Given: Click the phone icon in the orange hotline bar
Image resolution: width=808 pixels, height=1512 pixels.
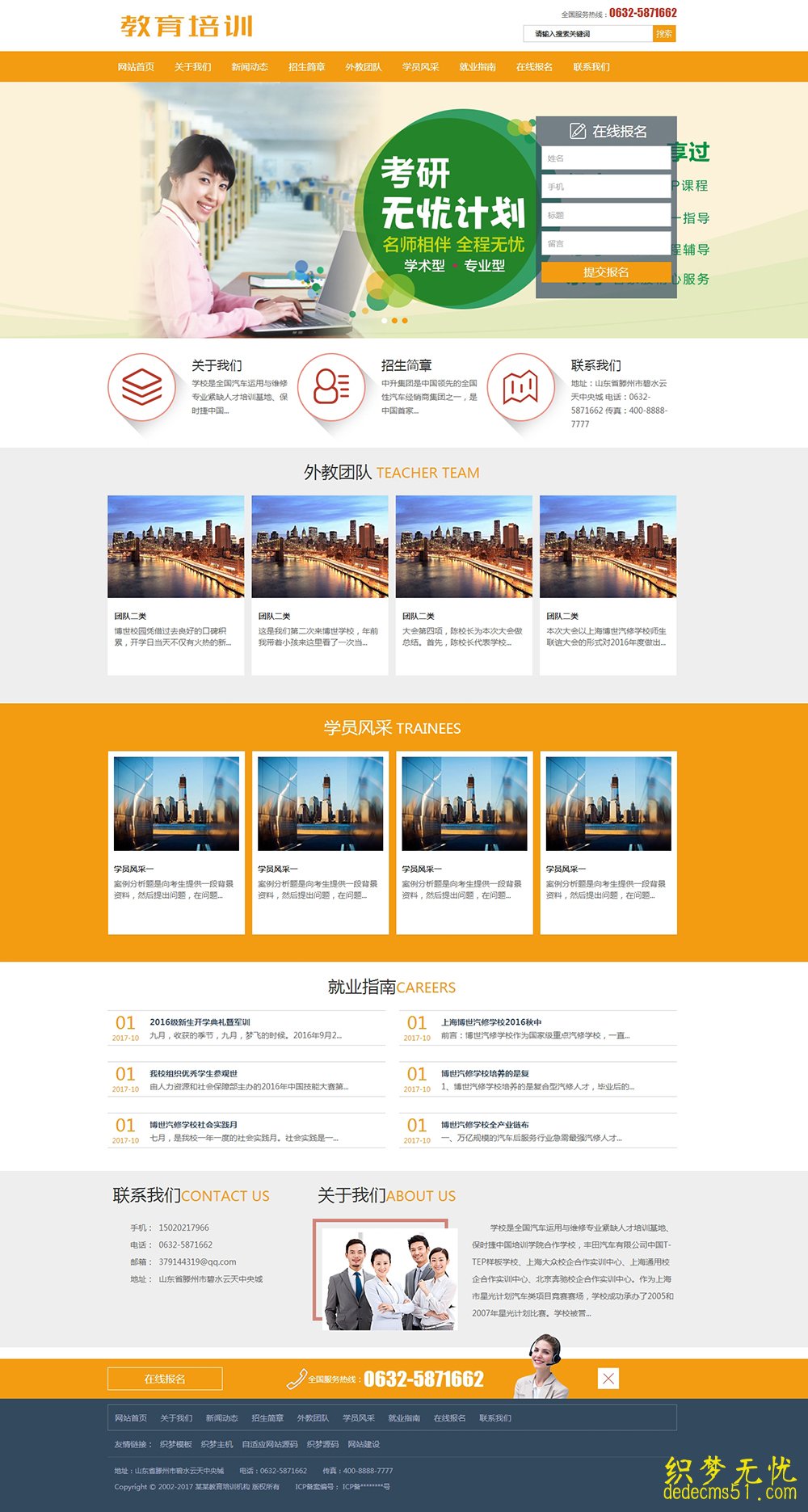Looking at the screenshot, I should click(x=297, y=1379).
